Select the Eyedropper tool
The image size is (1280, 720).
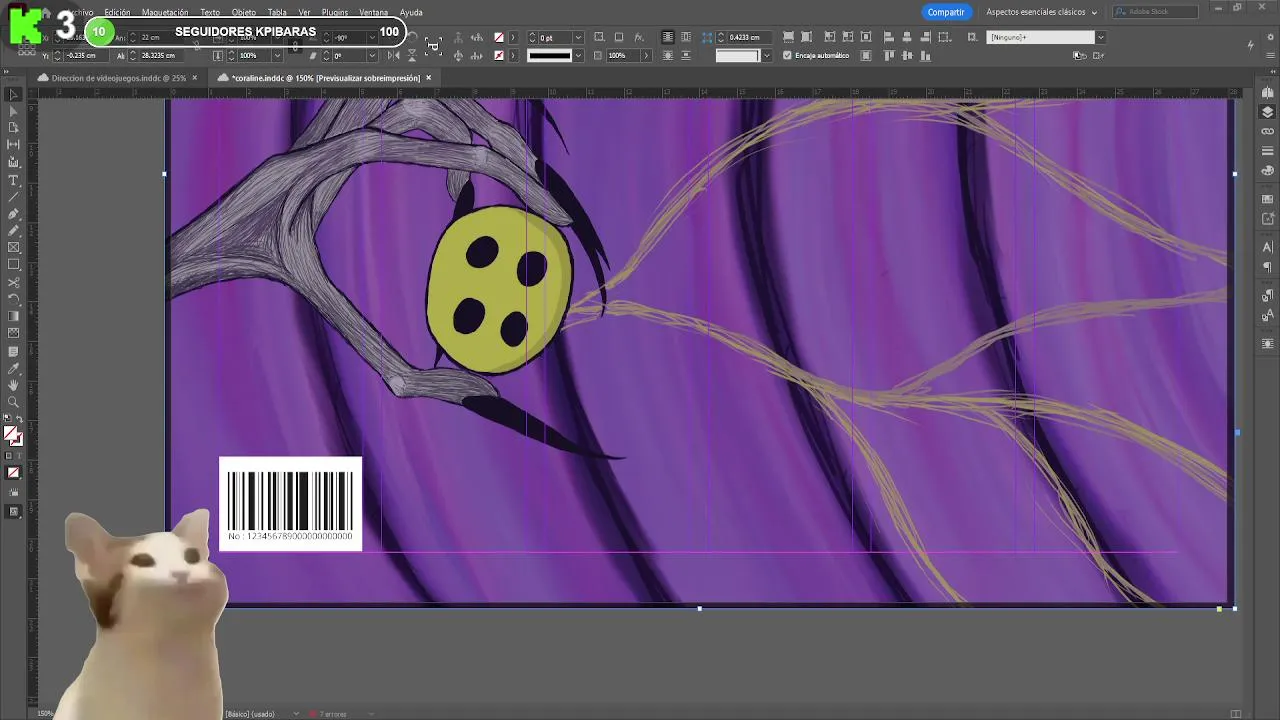pyautogui.click(x=13, y=368)
